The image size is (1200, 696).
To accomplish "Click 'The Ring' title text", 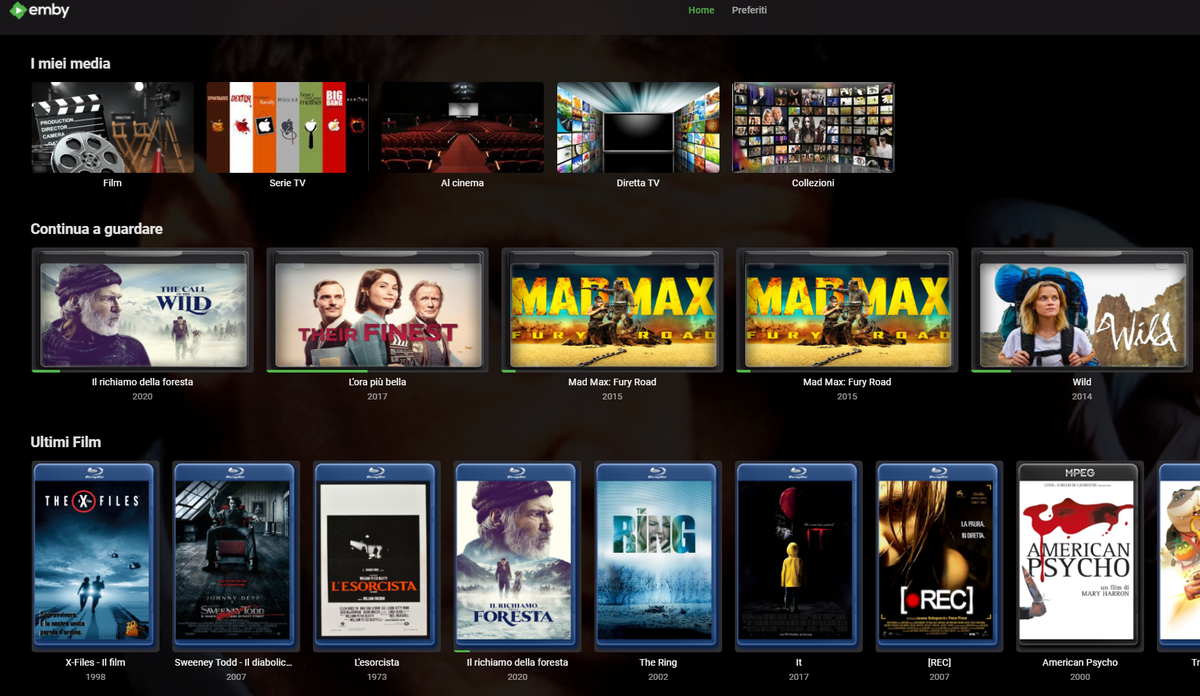I will click(658, 662).
